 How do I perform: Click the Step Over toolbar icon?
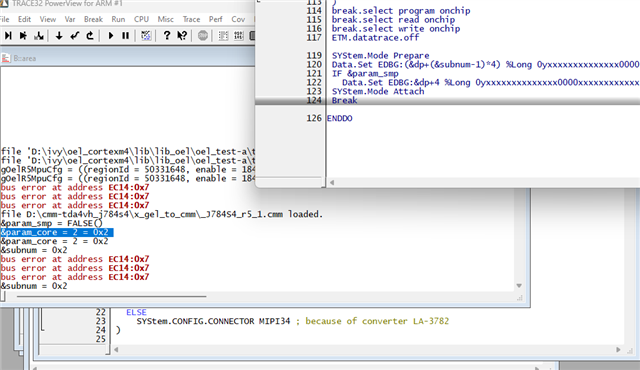[23, 36]
